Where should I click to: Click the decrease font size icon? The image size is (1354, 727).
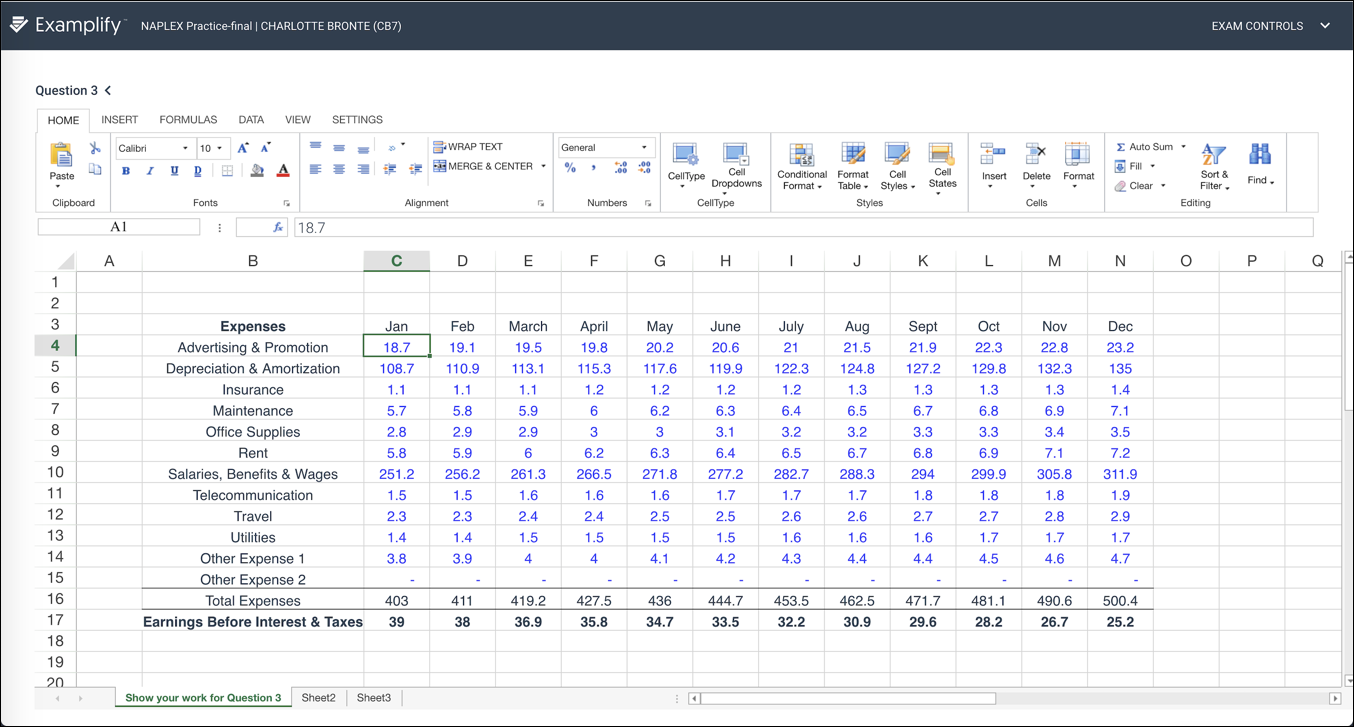point(265,148)
